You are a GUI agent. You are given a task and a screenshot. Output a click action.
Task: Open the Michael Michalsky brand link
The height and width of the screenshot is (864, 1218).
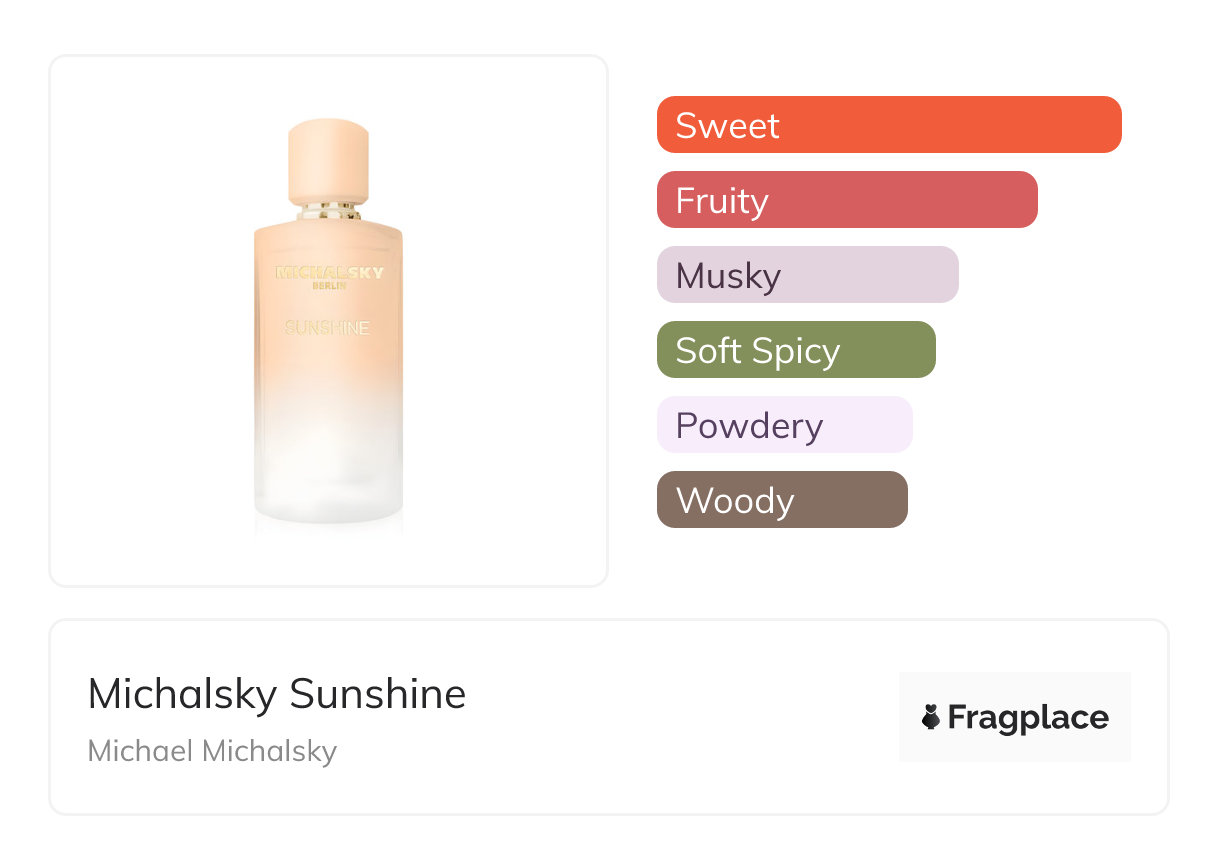coord(212,750)
